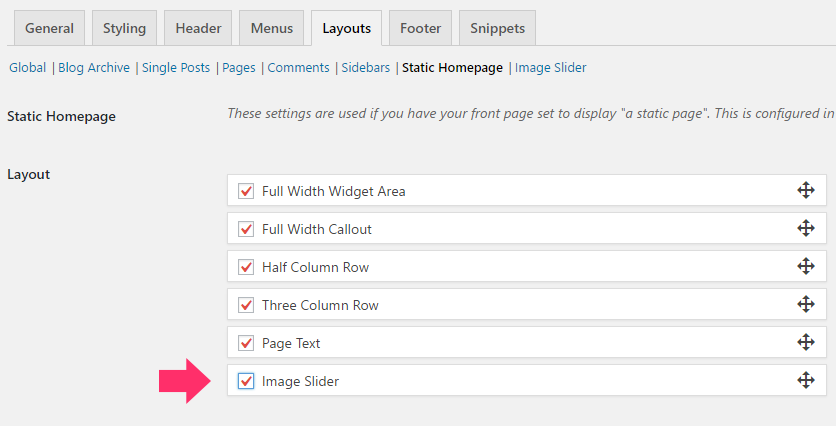Image resolution: width=836 pixels, height=426 pixels.
Task: Open the Footer tab
Action: click(x=421, y=28)
